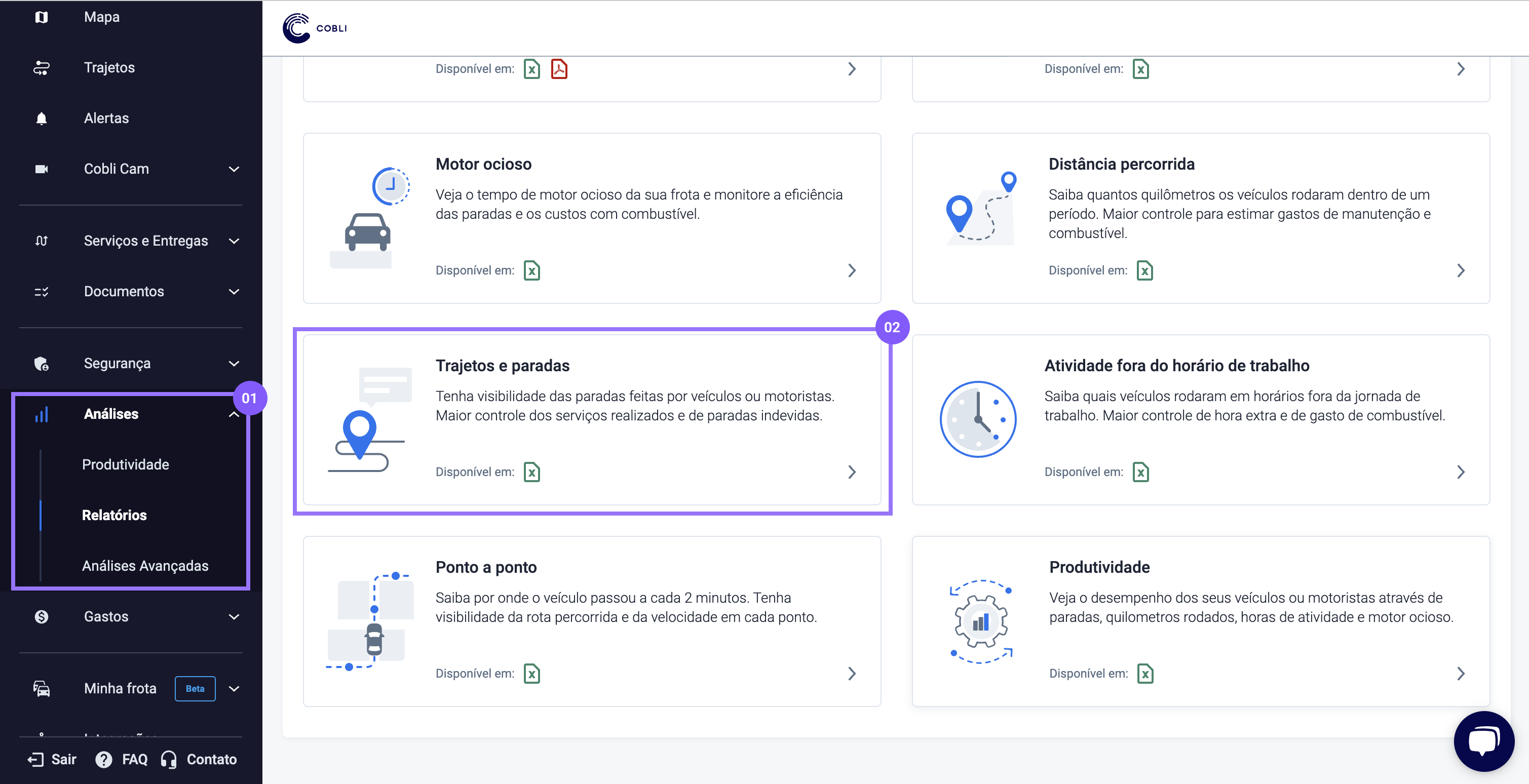
Task: Expand the Documentos chevron
Action: click(x=234, y=291)
